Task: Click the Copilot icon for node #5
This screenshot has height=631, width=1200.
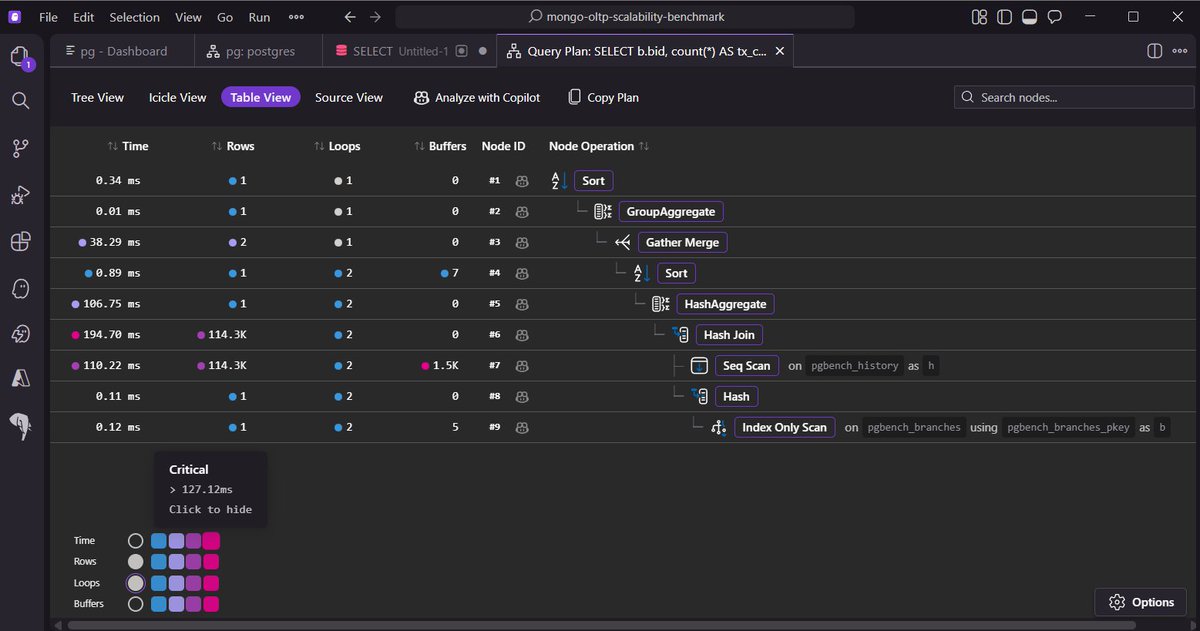Action: 522,304
